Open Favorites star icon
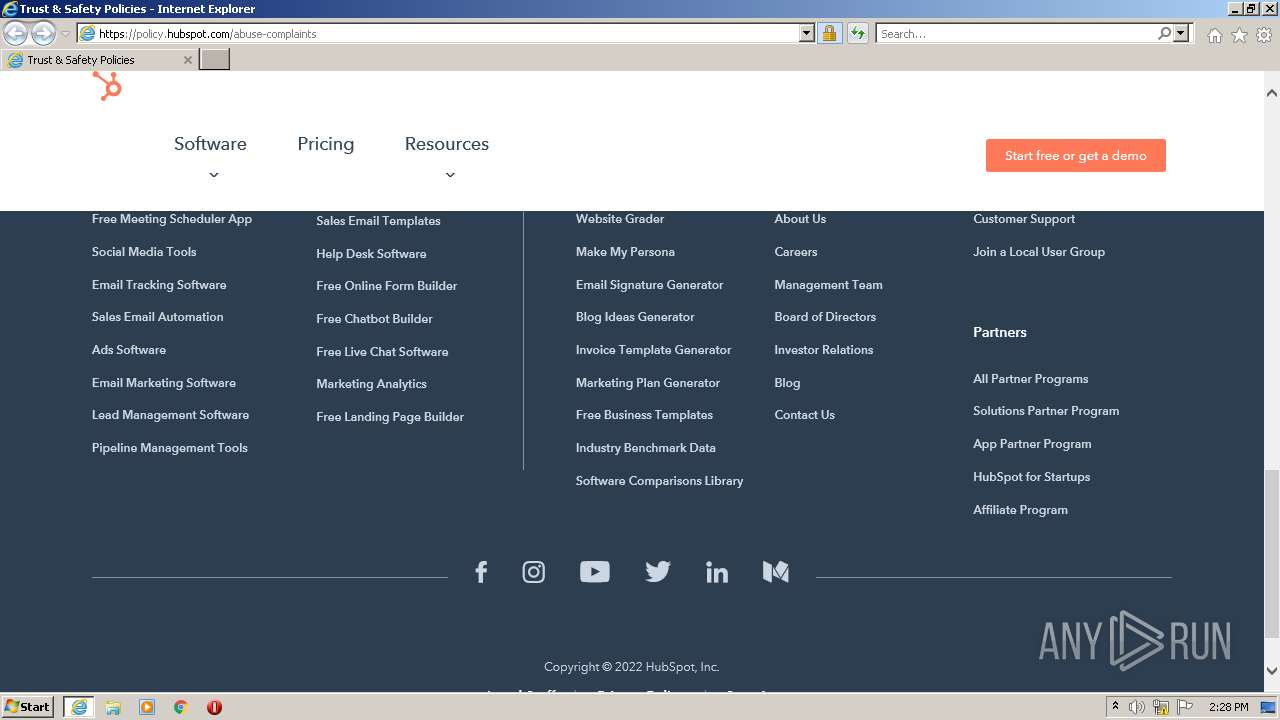The image size is (1280, 720). coord(1239,35)
